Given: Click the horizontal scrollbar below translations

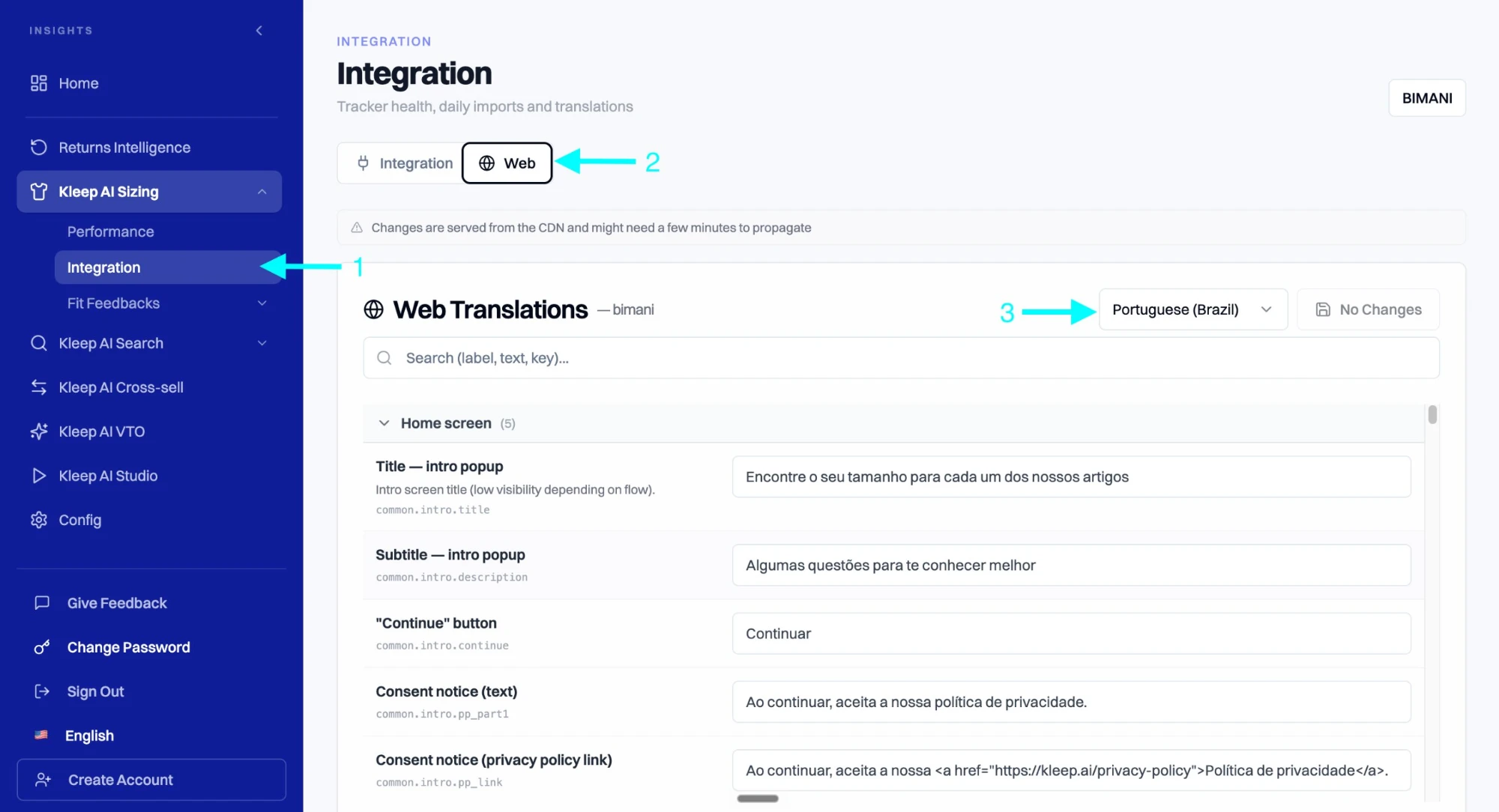Looking at the screenshot, I should pyautogui.click(x=758, y=799).
